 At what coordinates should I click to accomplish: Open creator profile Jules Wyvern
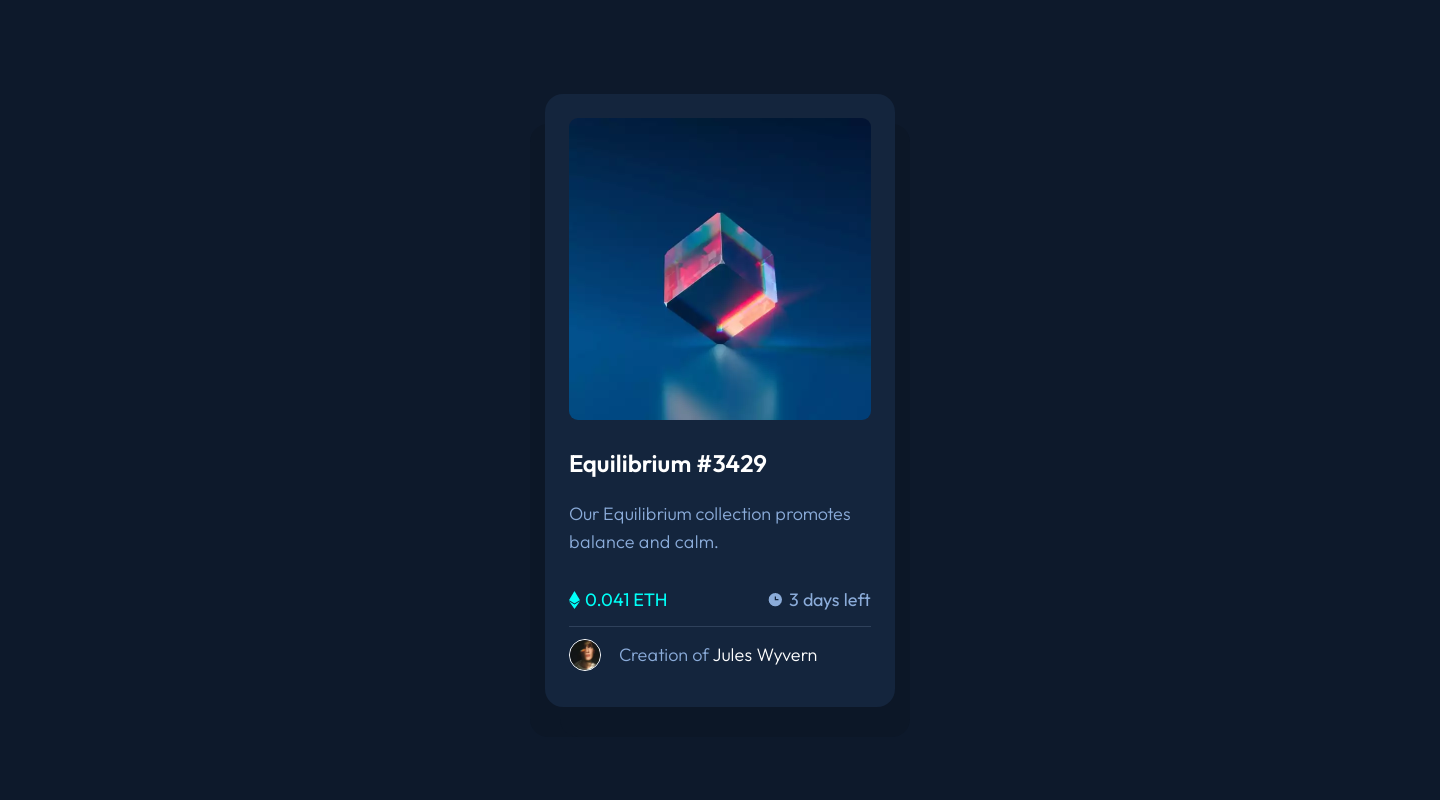click(x=765, y=655)
